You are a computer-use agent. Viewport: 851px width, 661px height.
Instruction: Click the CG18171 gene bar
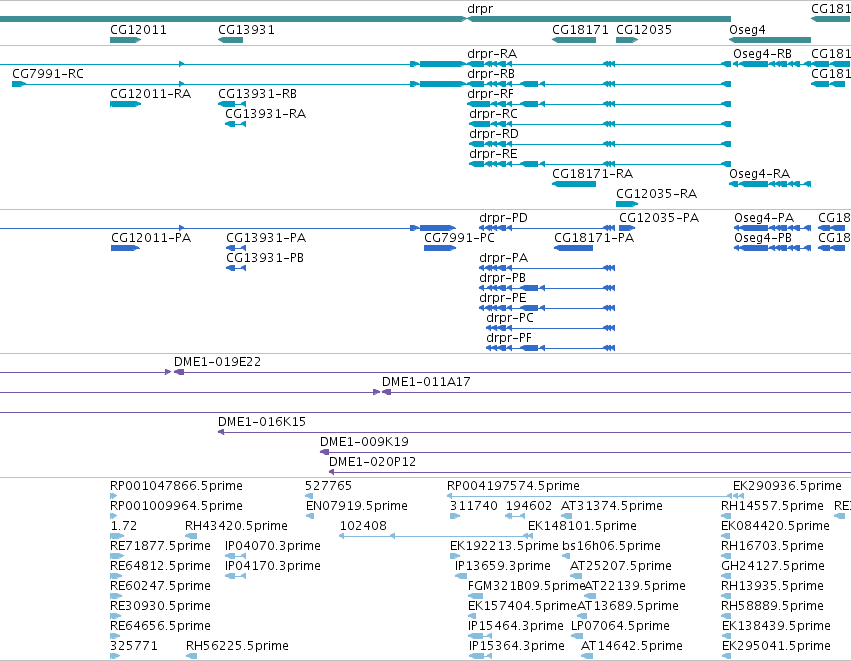574,40
